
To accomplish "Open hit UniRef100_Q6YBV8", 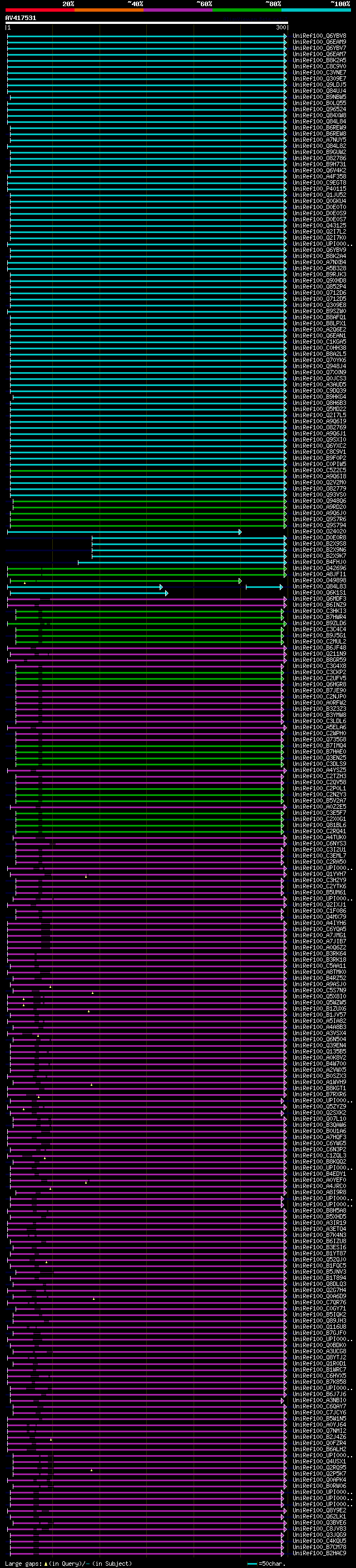I will click(319, 37).
